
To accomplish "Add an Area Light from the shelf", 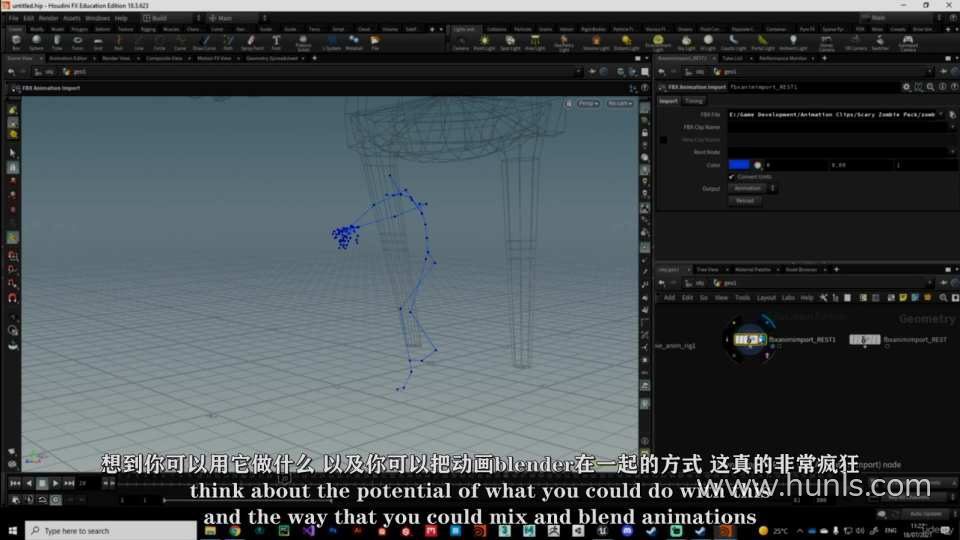I will [x=535, y=42].
